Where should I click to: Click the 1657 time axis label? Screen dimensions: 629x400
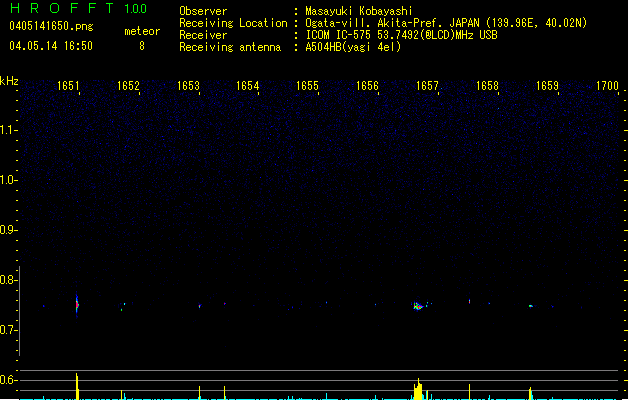point(427,86)
